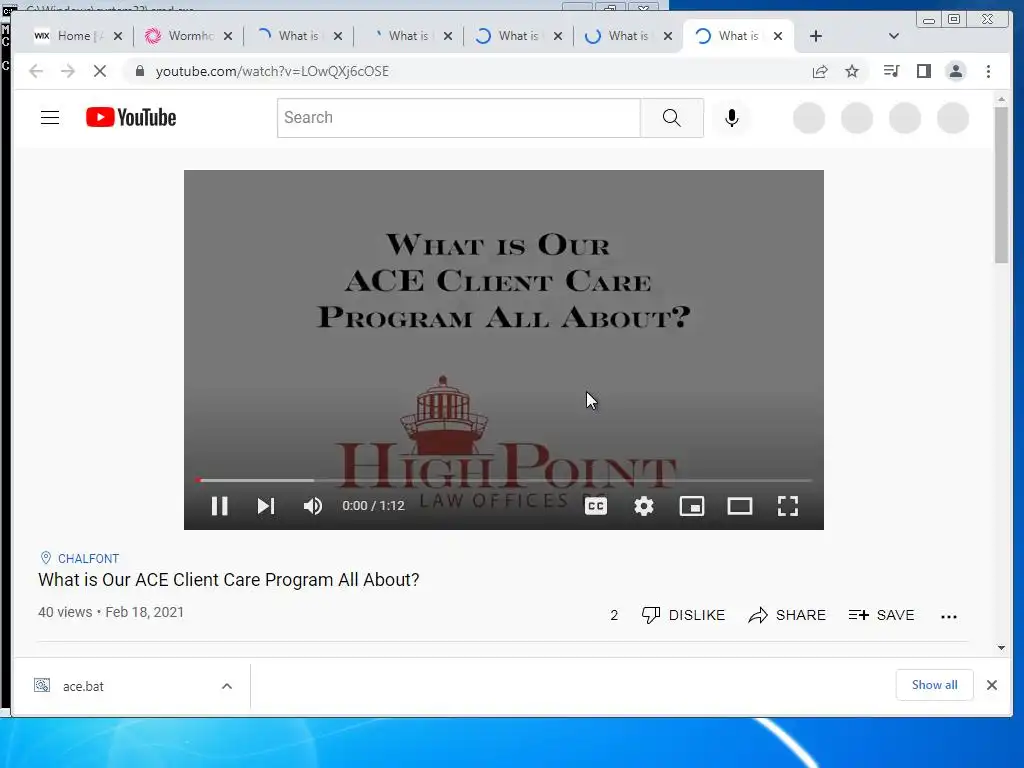Viewport: 1024px width, 768px height.
Task: Open the YouTube guide hamburger menu
Action: pos(50,118)
